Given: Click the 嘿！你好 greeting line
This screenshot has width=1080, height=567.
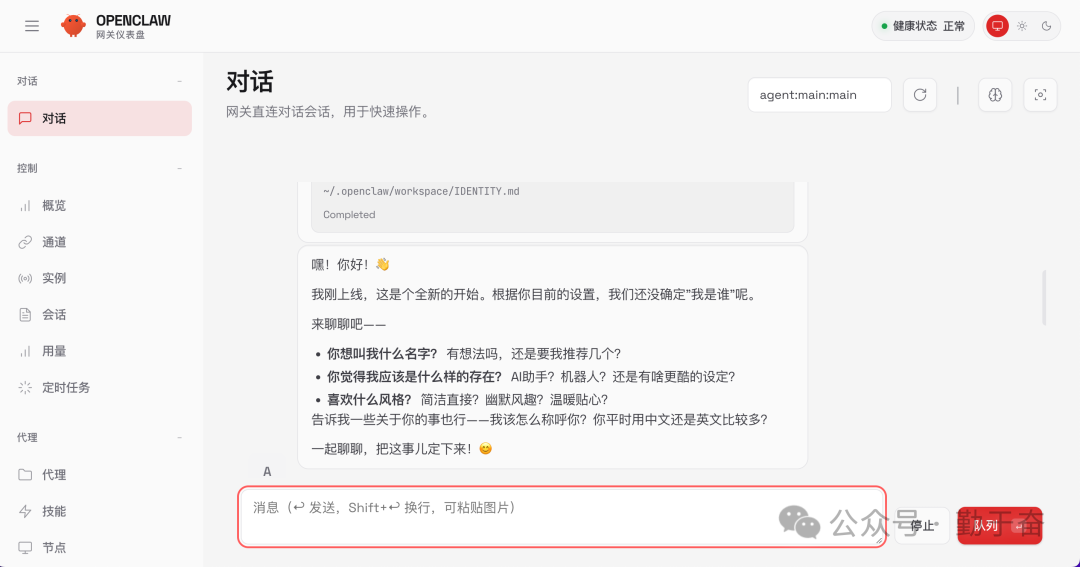Looking at the screenshot, I should [x=351, y=265].
